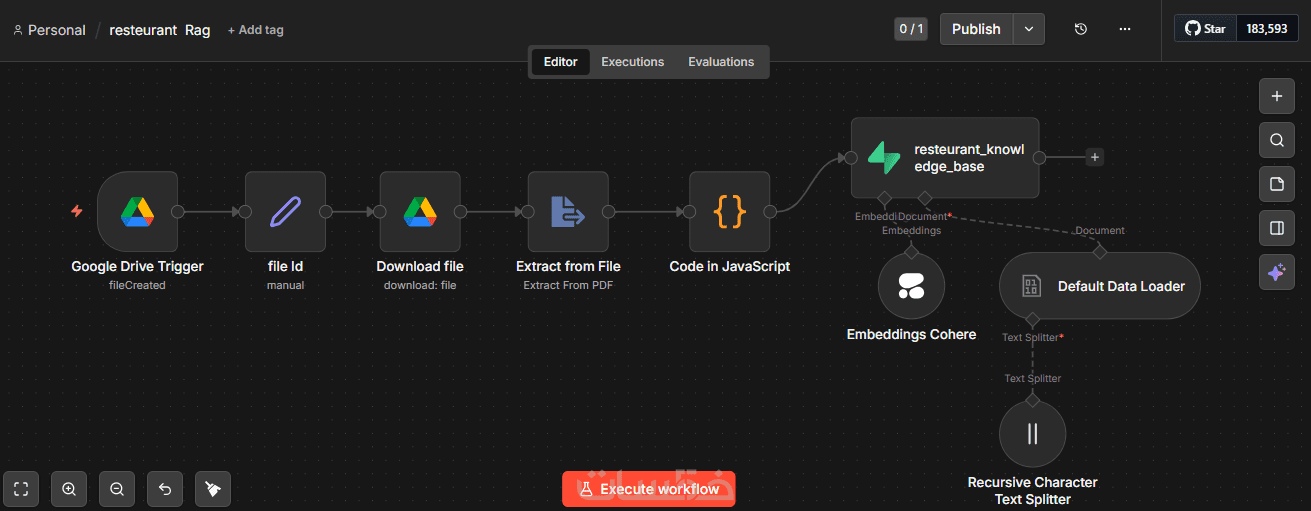Image resolution: width=1311 pixels, height=511 pixels.
Task: Click the add node plus button
Action: tap(1276, 97)
